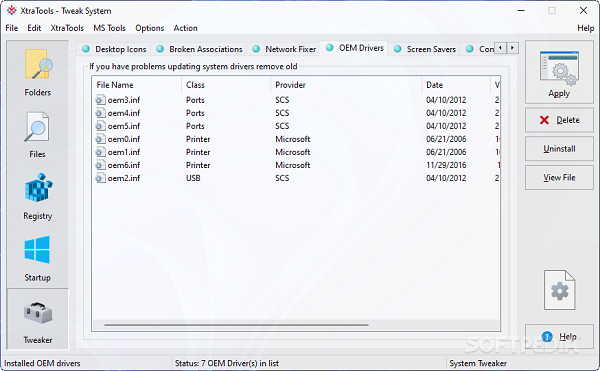600x371 pixels.
Task: Click the Microsoft provider cell of oem0.inf
Action: click(293, 139)
